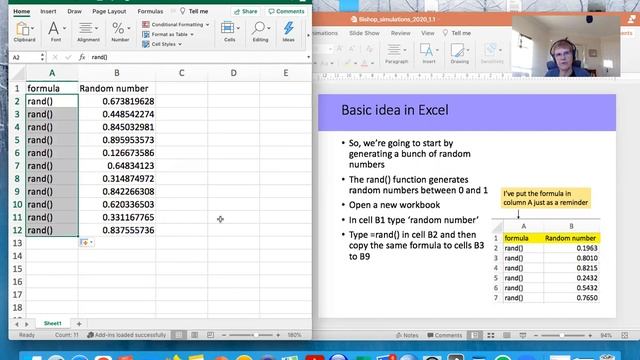Click PowerPoint Notes button in status bar
Viewport: 640px width, 360px height.
click(x=407, y=335)
